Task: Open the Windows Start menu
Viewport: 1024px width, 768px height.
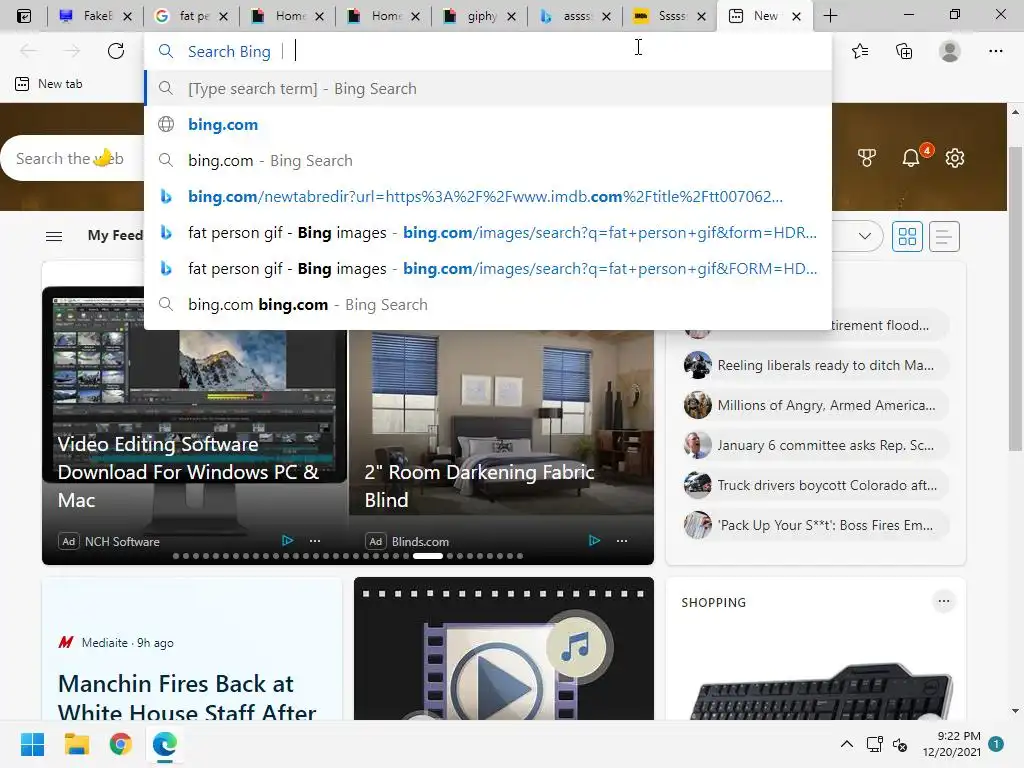Action: coord(32,744)
